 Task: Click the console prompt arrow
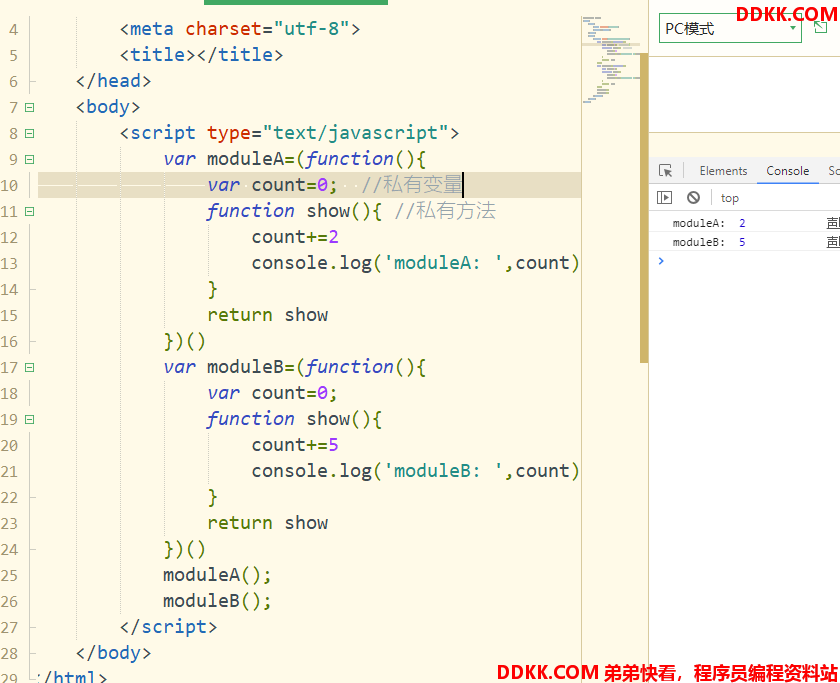[661, 261]
